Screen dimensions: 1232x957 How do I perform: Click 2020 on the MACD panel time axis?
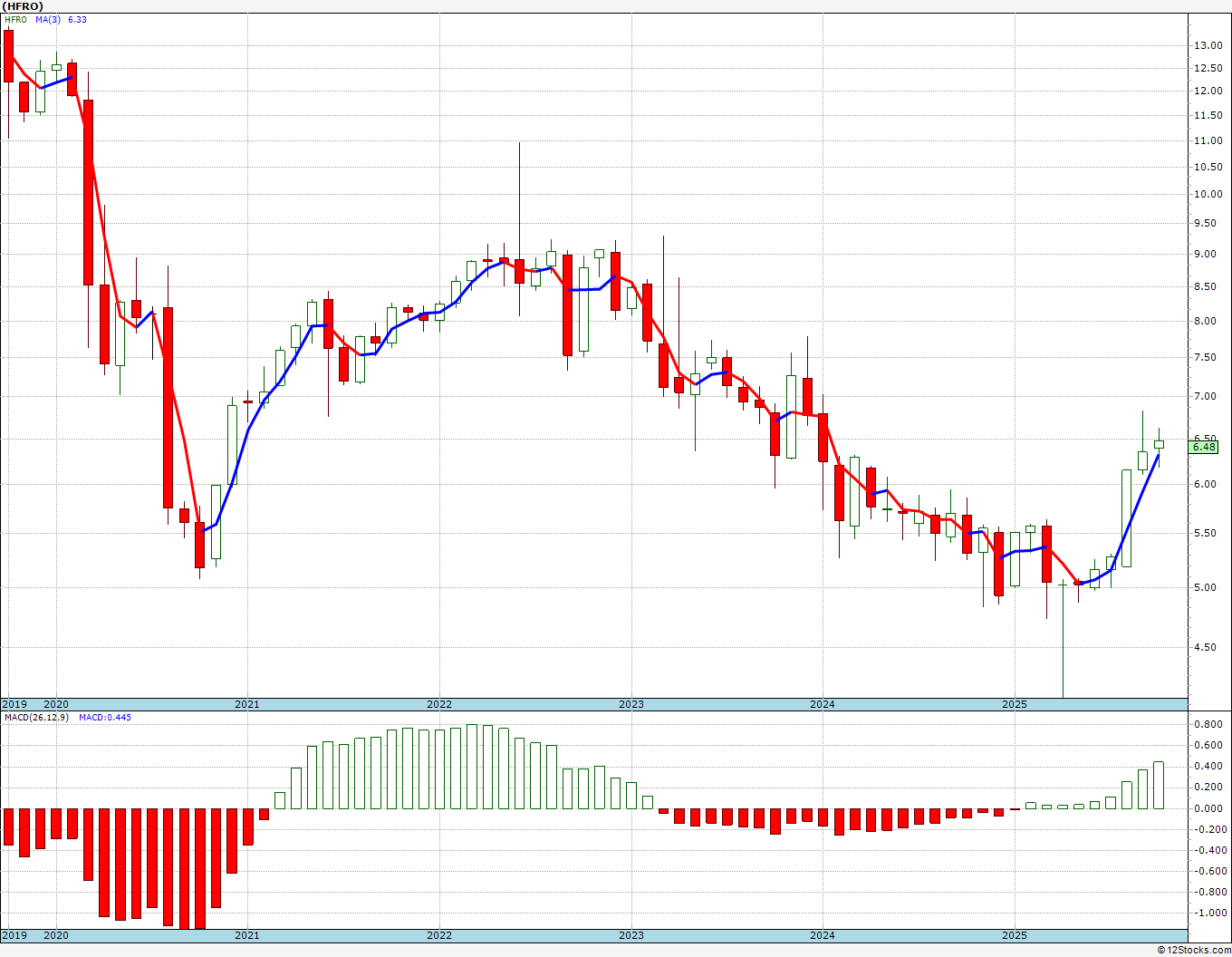[56, 935]
